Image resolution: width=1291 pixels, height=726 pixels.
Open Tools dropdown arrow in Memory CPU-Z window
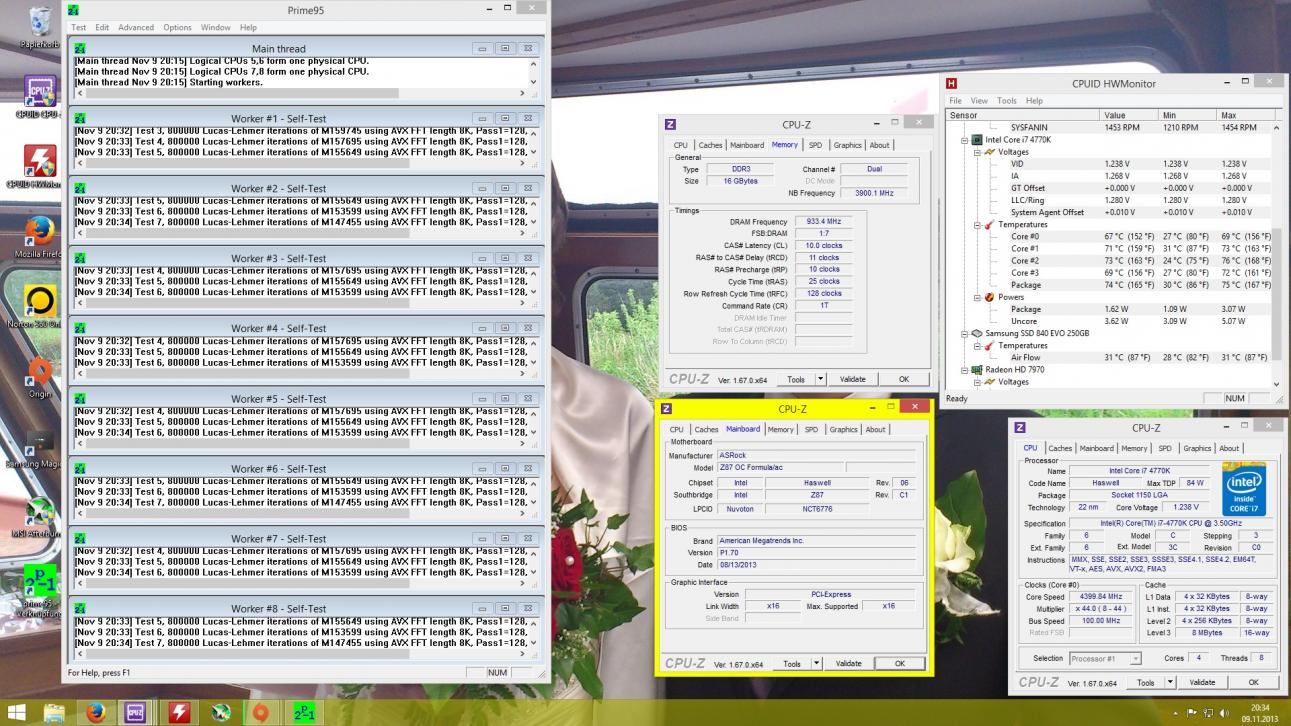tap(821, 379)
